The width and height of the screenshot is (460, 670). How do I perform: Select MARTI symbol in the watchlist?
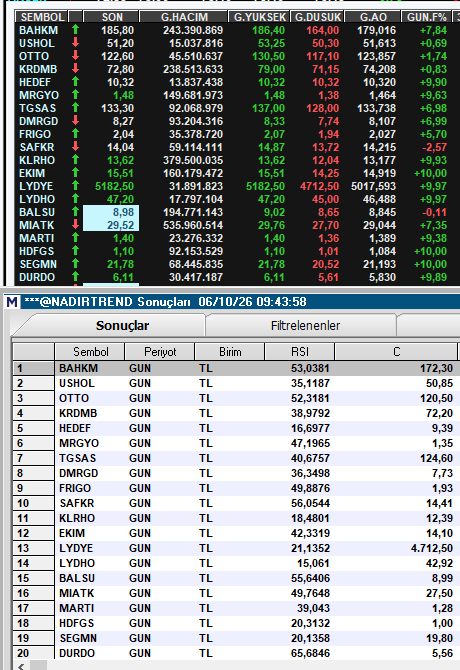[x=37, y=238]
